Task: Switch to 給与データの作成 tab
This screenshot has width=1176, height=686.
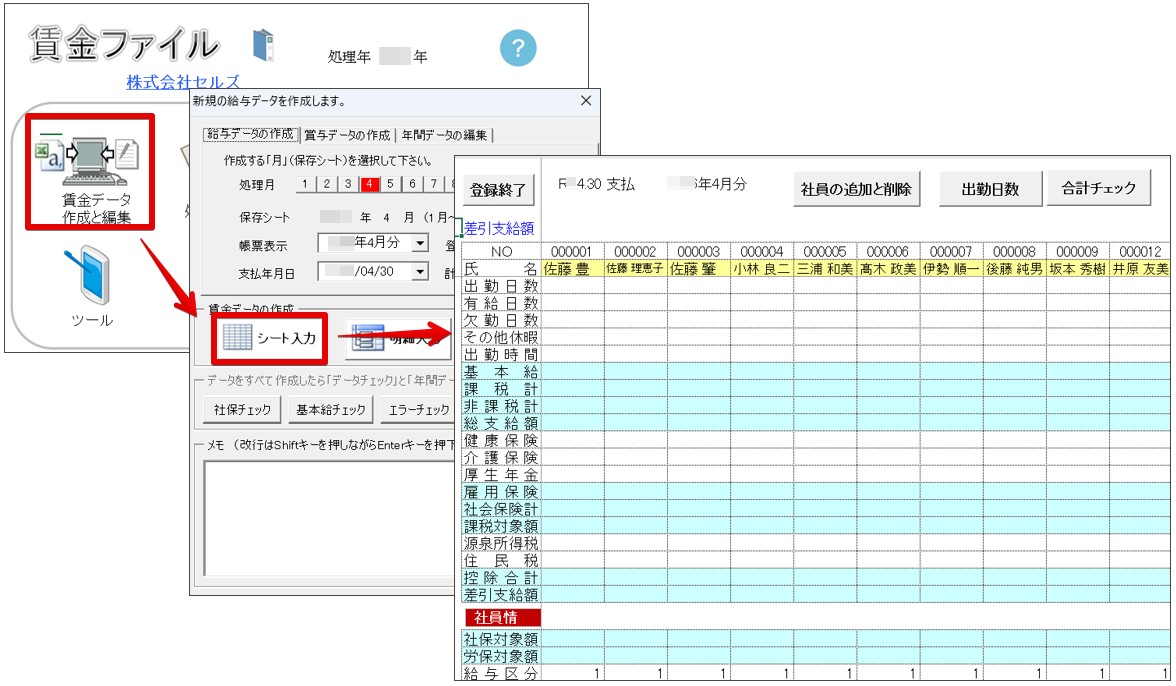Action: [x=250, y=134]
